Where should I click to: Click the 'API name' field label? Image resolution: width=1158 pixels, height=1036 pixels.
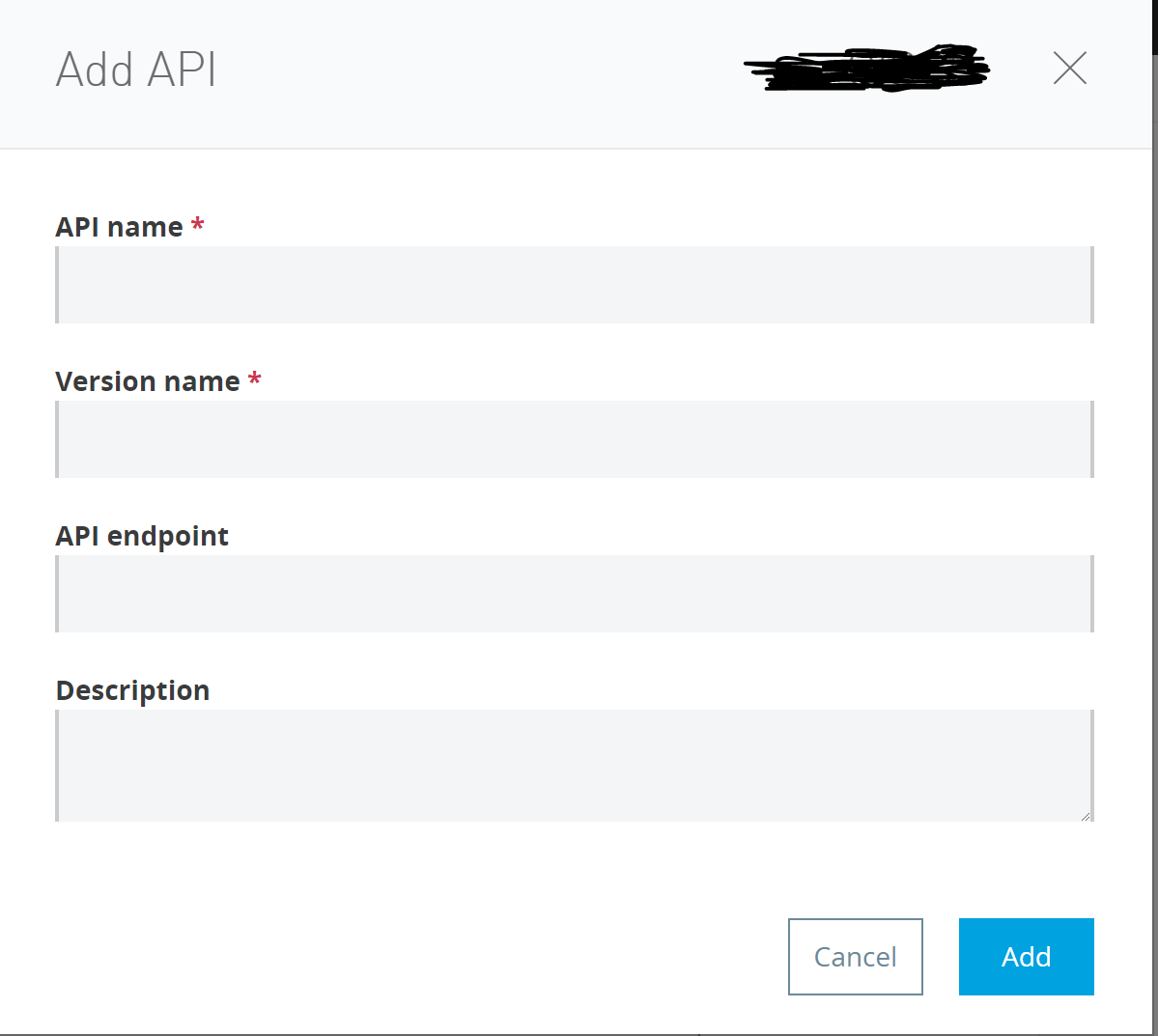coord(119,227)
